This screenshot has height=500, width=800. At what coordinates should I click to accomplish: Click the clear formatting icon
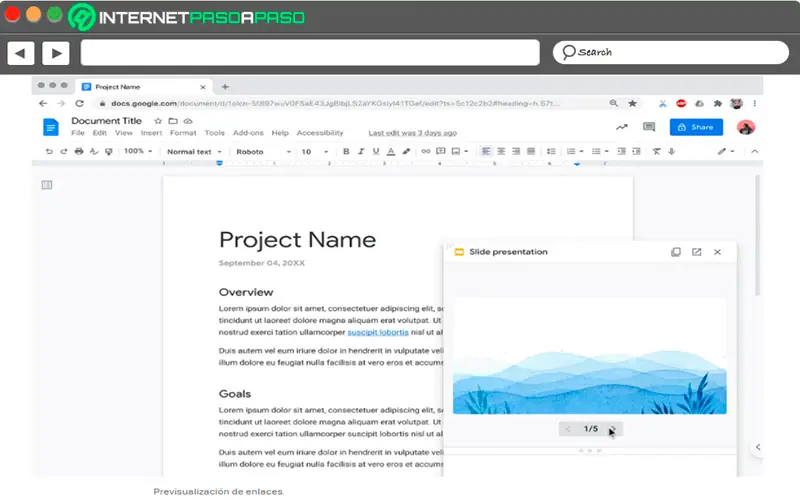(656, 151)
